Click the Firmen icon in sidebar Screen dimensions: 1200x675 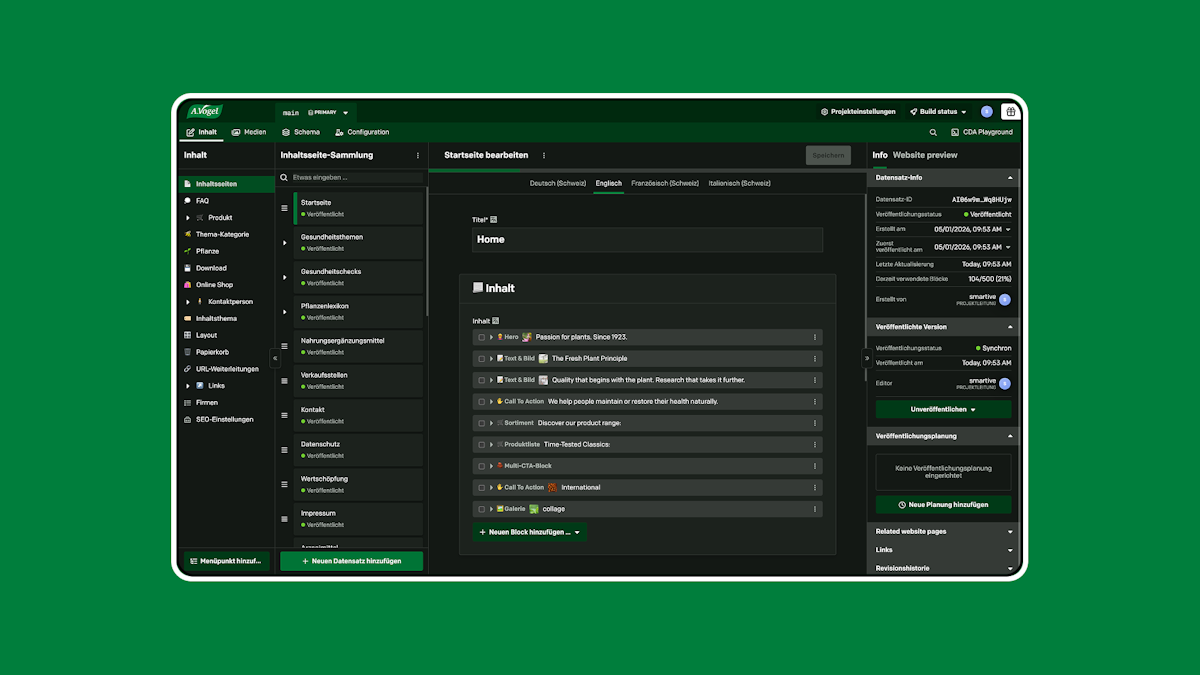(187, 403)
